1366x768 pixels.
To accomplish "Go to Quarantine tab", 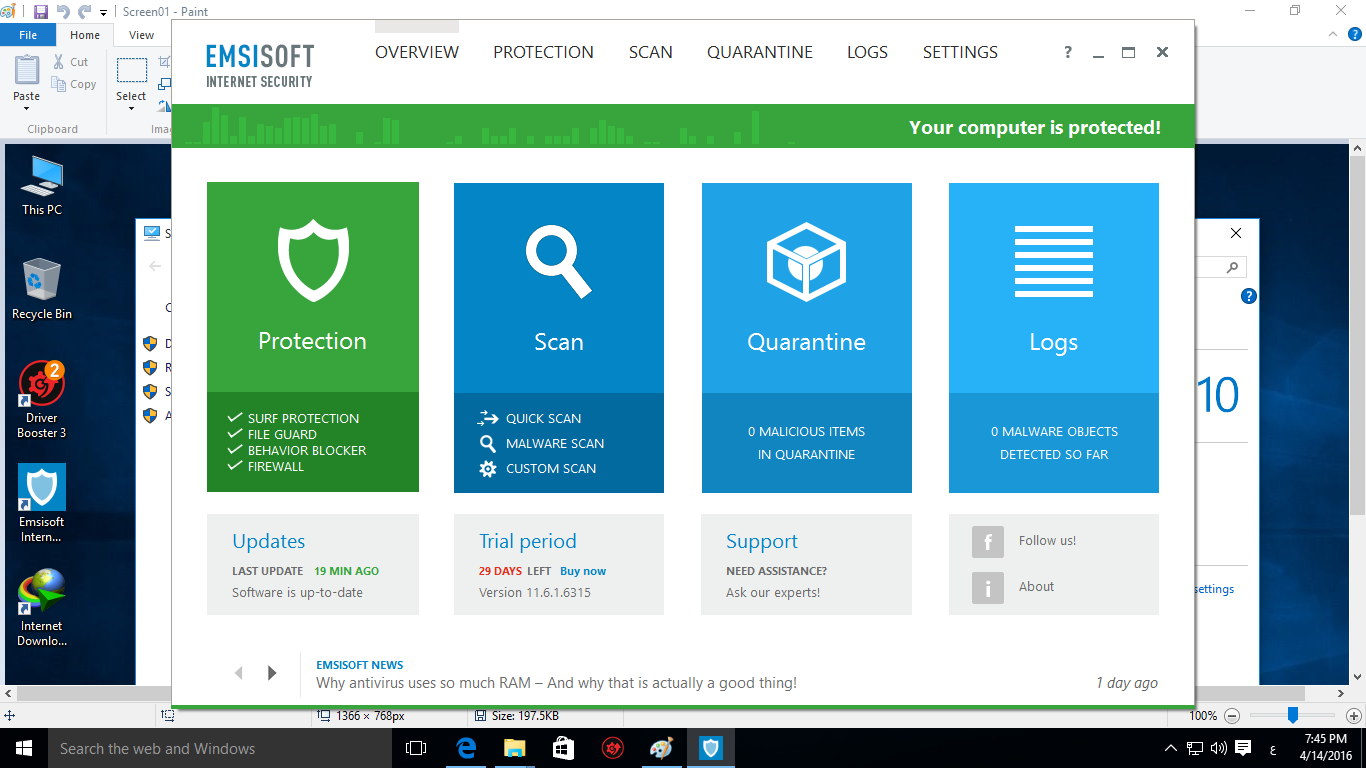I will coord(760,52).
